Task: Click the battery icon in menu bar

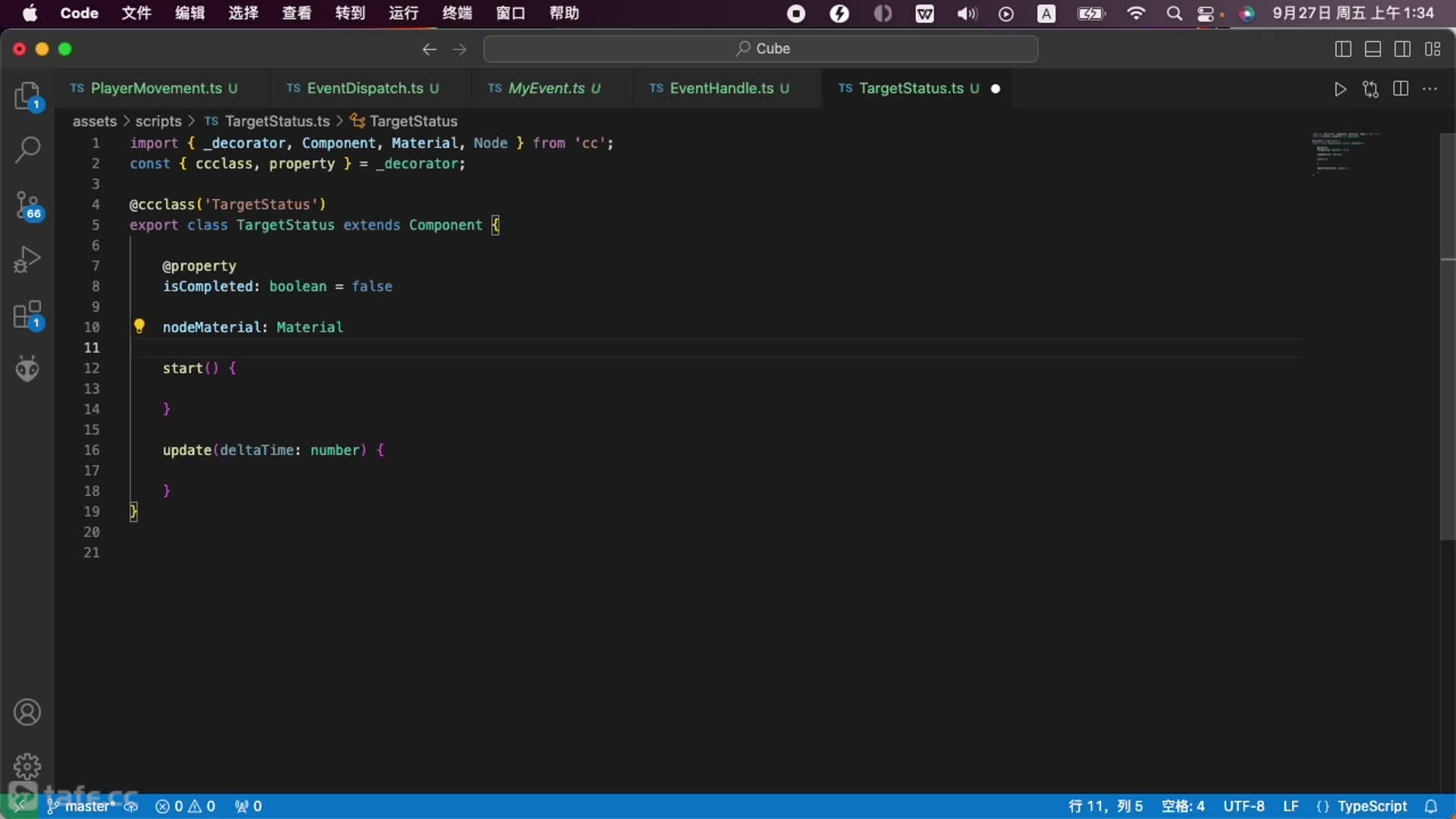Action: pos(1090,14)
